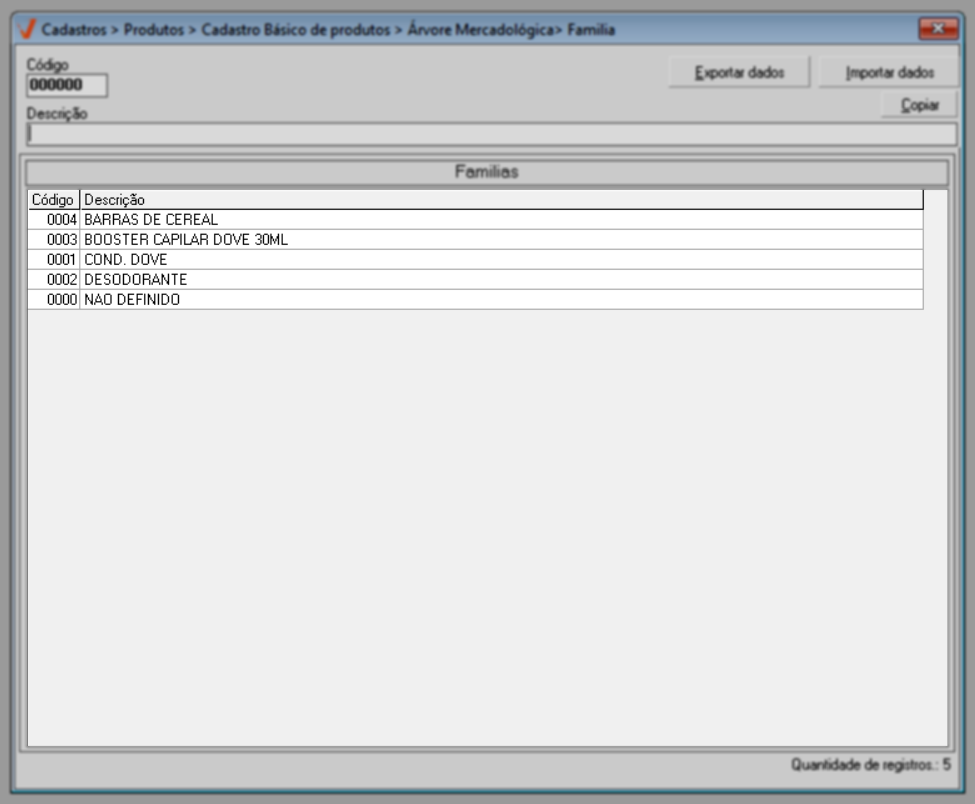Click the orange checkmark app icon
Image resolution: width=975 pixels, height=804 pixels.
(27, 29)
